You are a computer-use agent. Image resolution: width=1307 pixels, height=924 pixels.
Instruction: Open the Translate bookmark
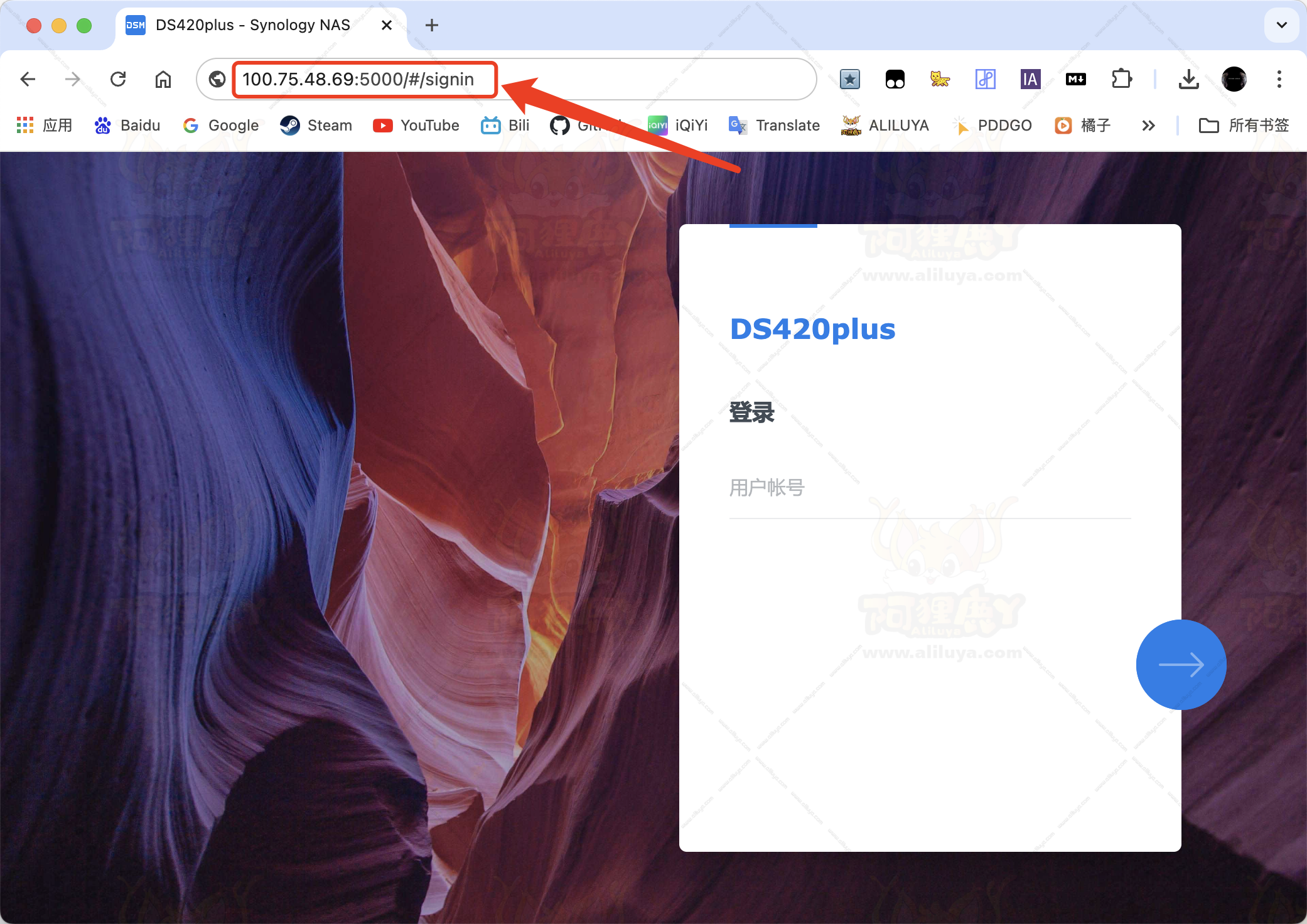774,126
